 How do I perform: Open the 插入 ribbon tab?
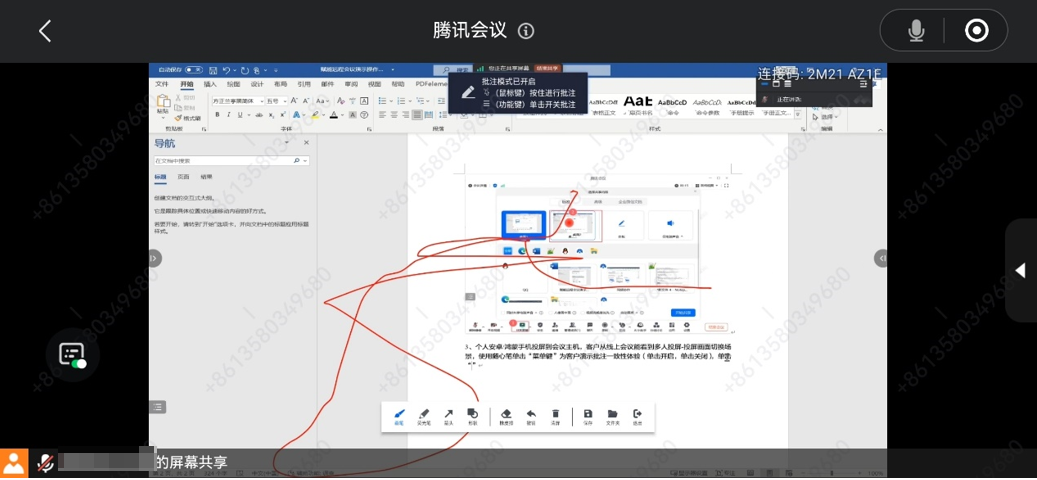click(210, 85)
